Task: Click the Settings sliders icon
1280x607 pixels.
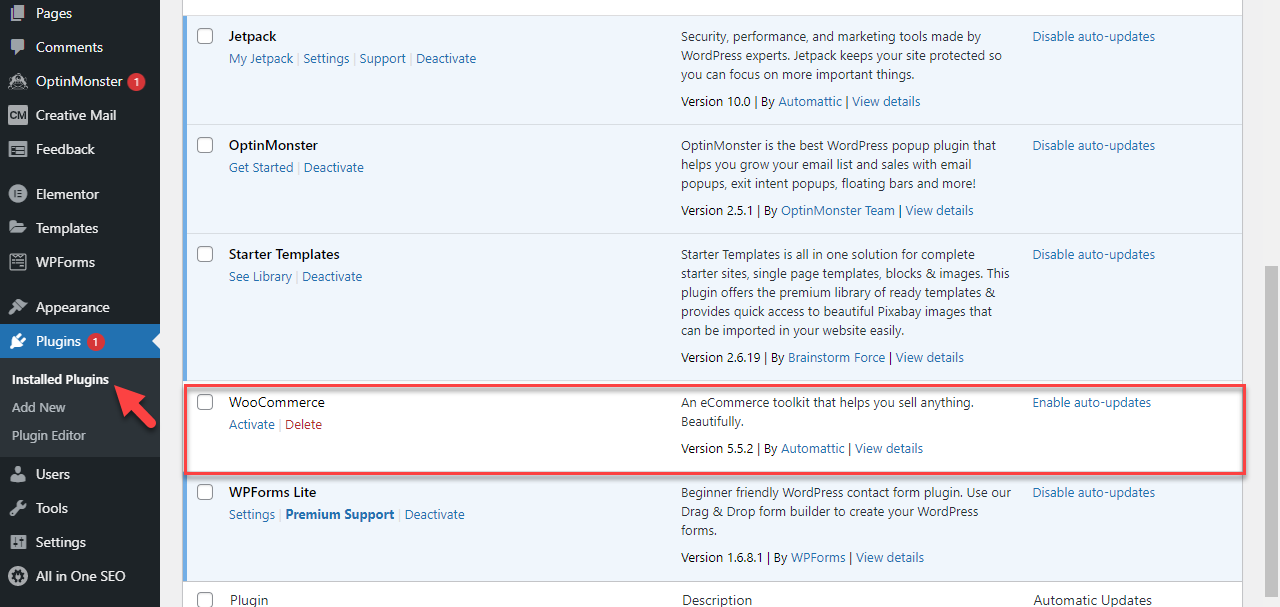Action: click(18, 542)
